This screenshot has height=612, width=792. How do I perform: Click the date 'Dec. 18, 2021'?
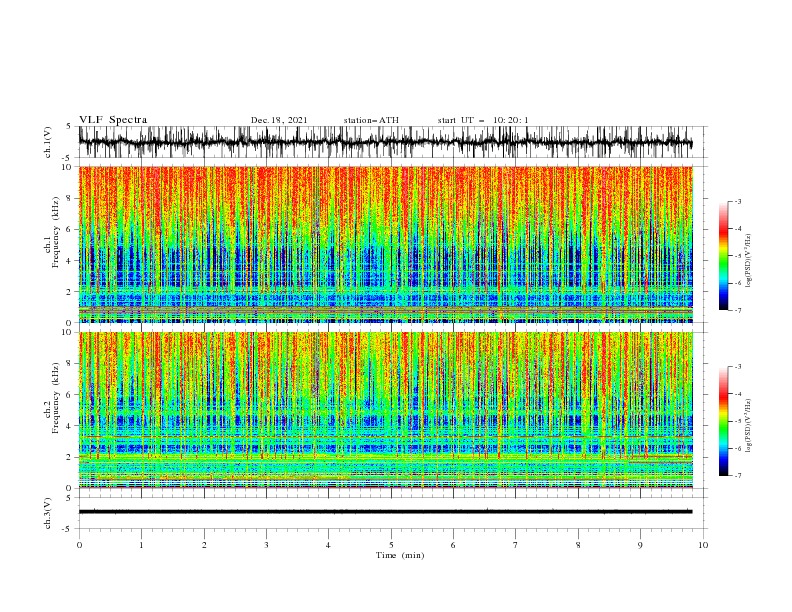279,120
